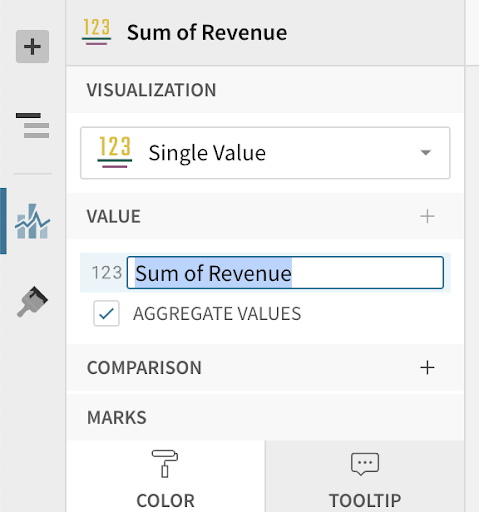
Task: Open the outline list icon in sidebar
Action: point(32,125)
